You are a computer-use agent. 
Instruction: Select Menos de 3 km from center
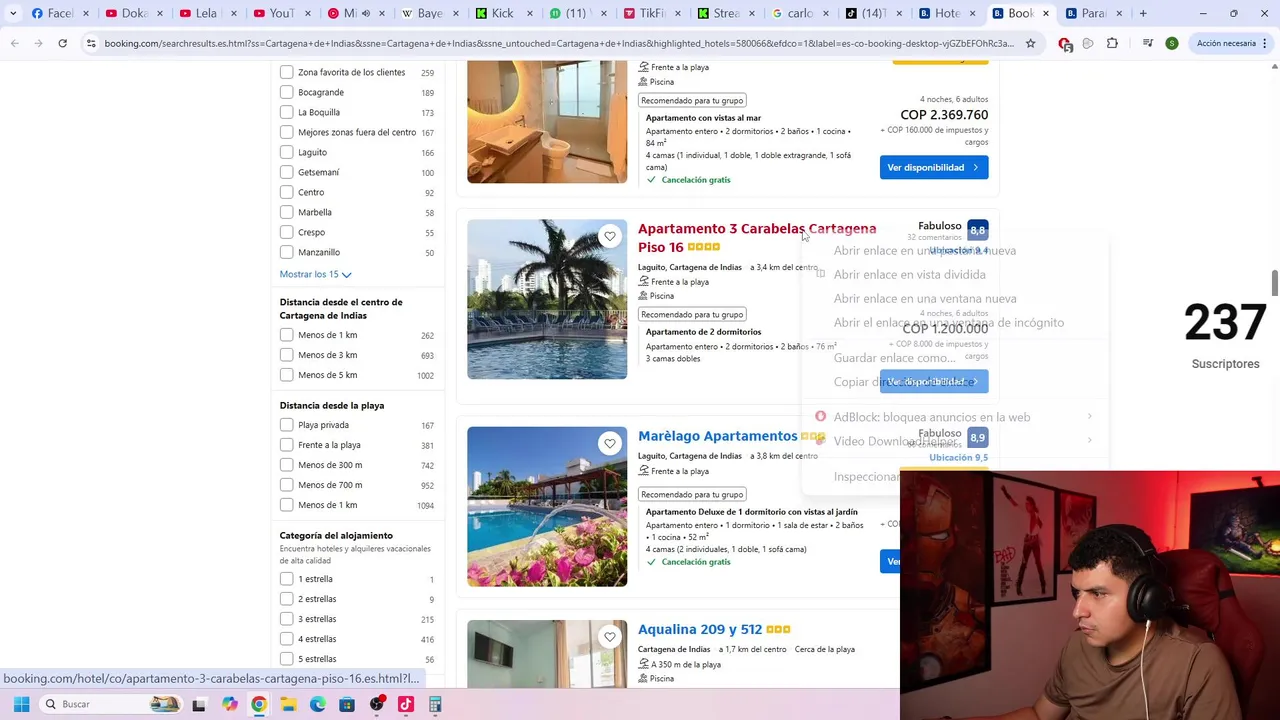[x=287, y=355]
